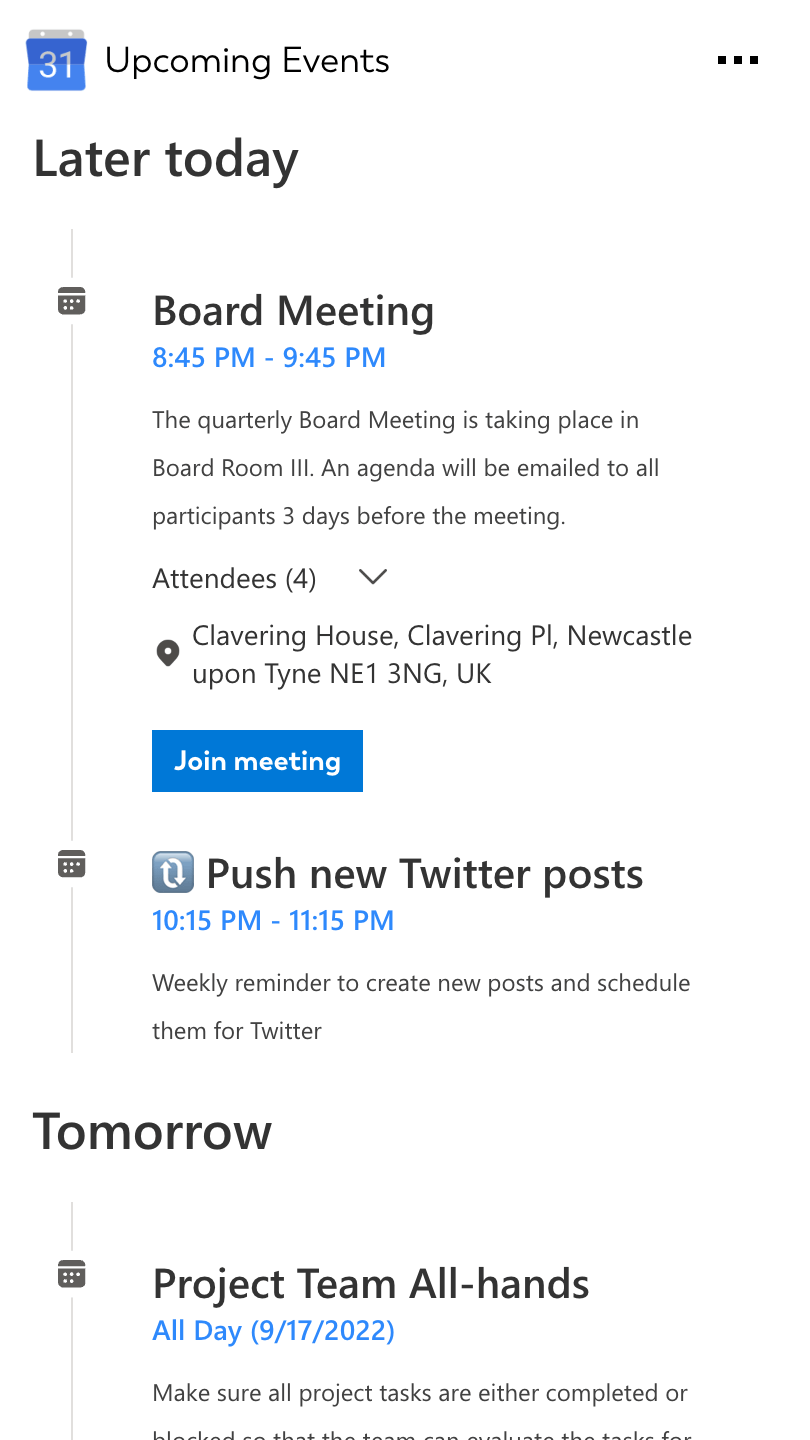Click the Google Calendar logo icon

(56, 61)
